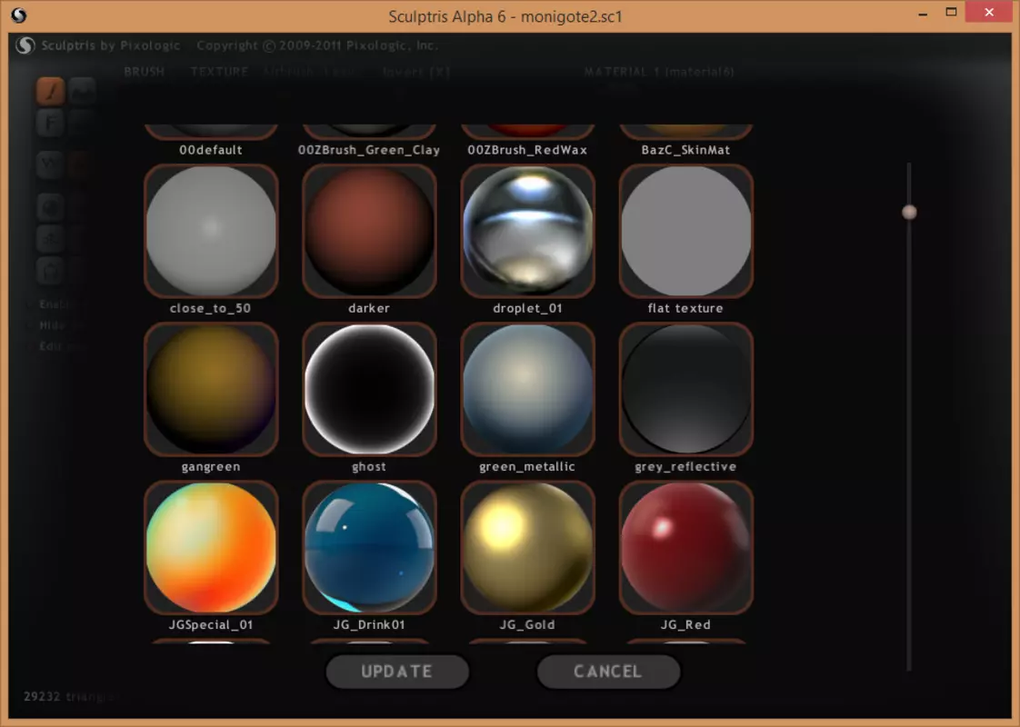
Task: Open the dimmed TEXTURE menu
Action: coord(219,72)
